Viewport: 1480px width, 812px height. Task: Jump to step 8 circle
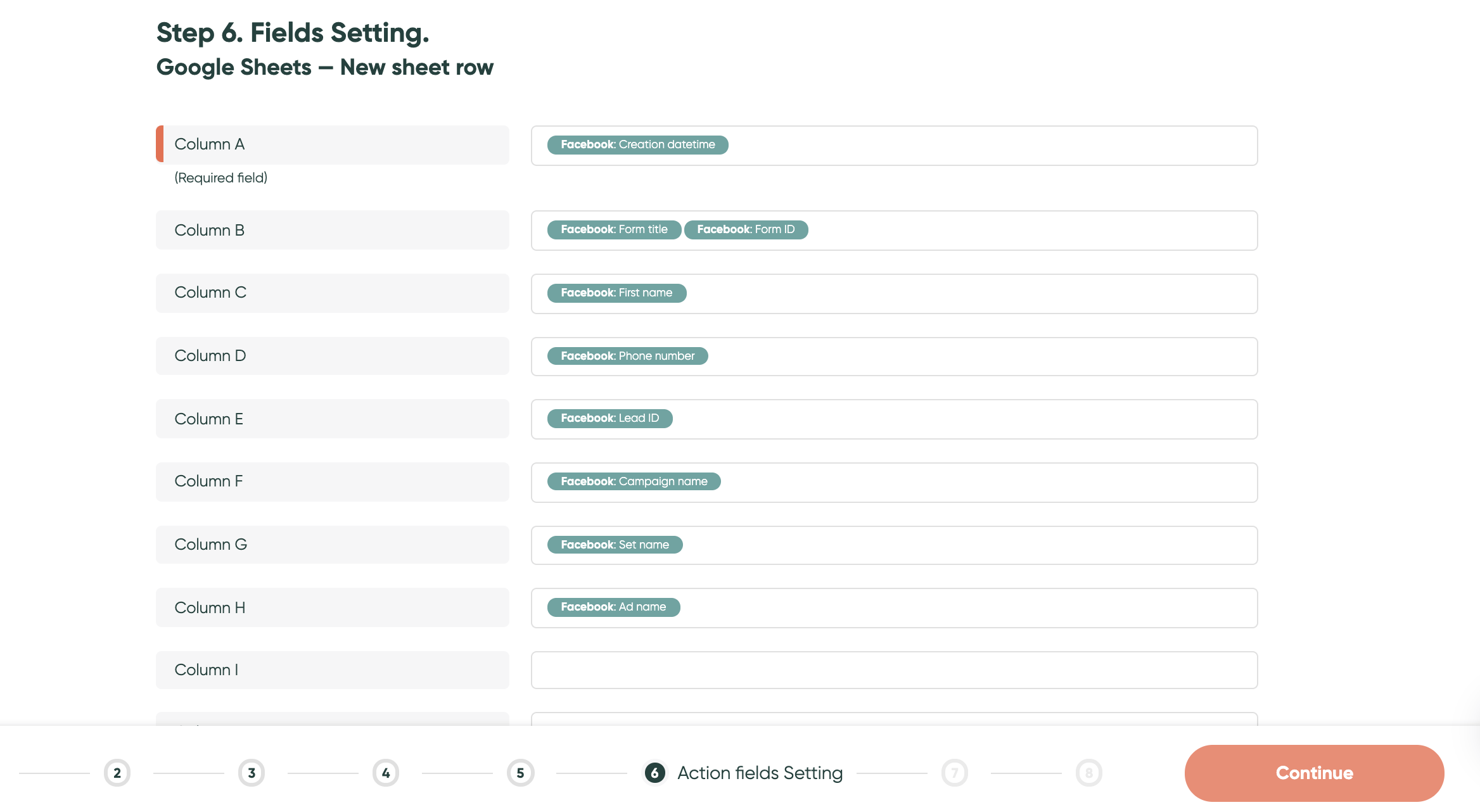1089,773
